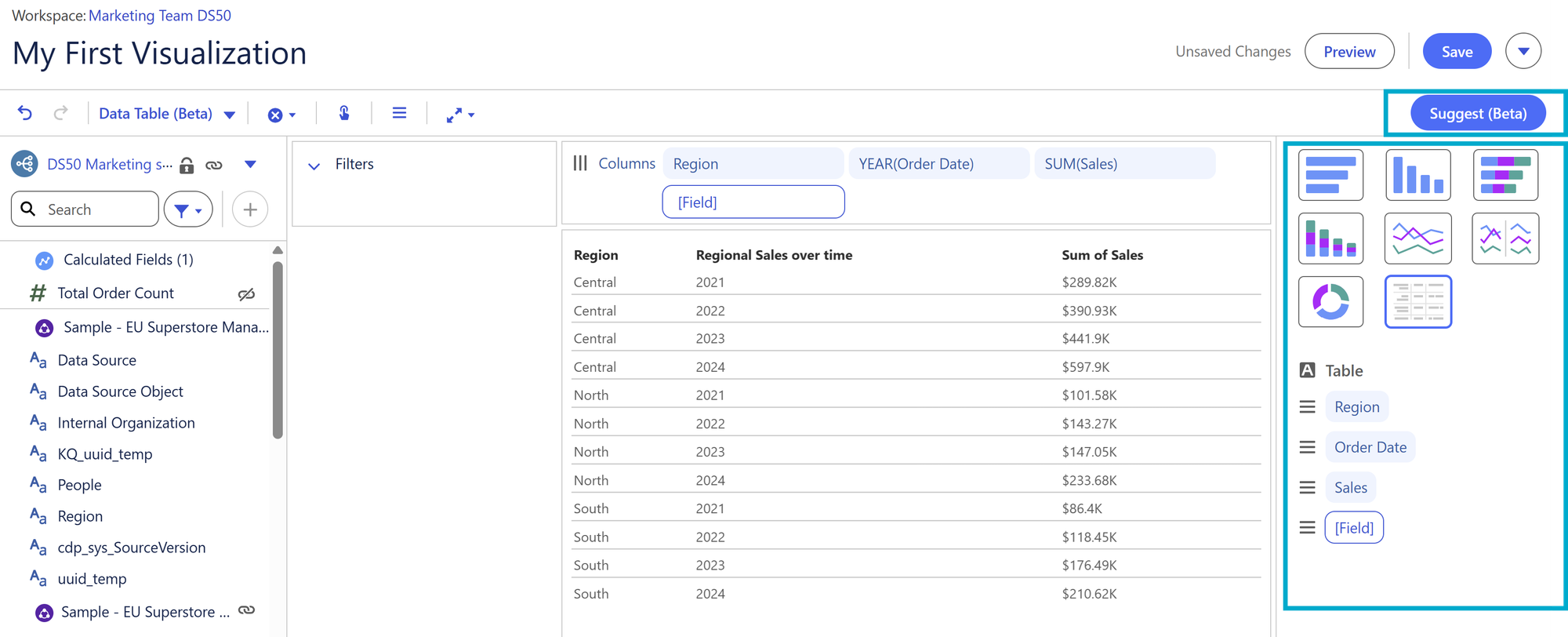Open dropdown arrow next to clear icon
Image resolution: width=1568 pixels, height=637 pixels.
pos(292,115)
